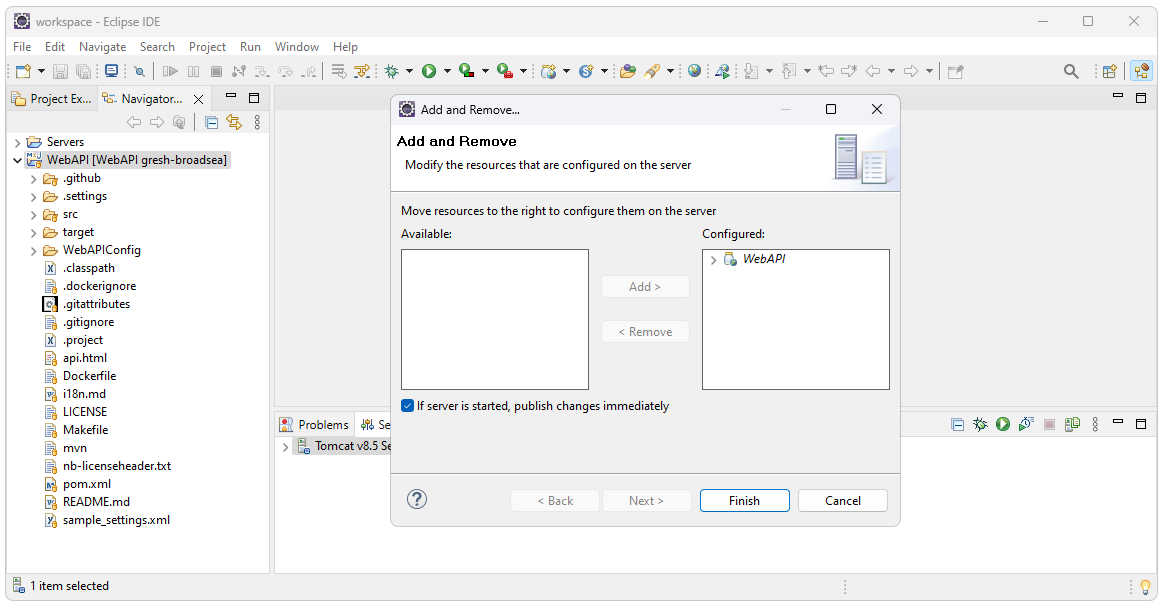
Task: Select sample_settings.xml file
Action: pos(117,520)
